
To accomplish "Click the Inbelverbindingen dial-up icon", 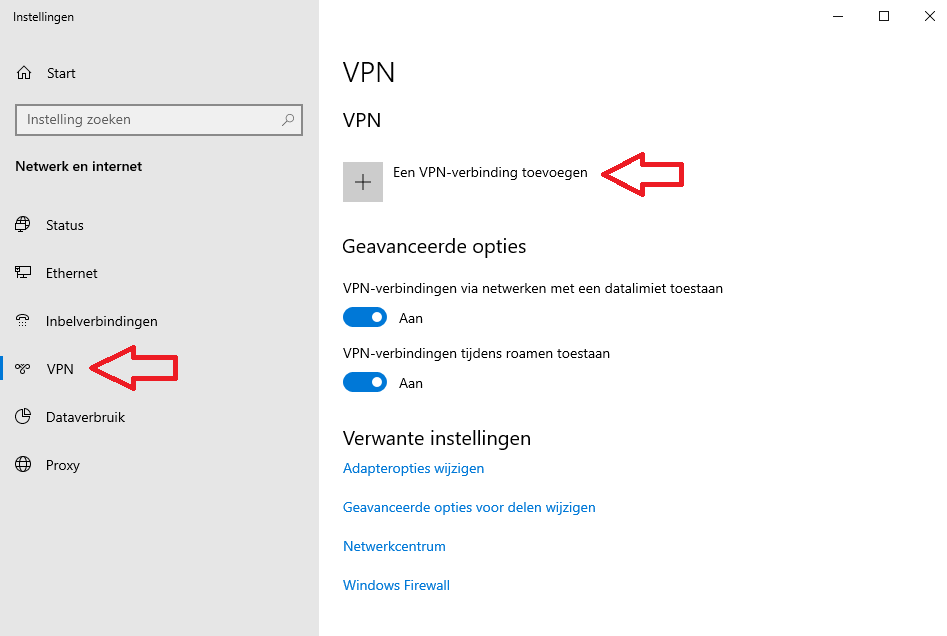I will (x=23, y=321).
